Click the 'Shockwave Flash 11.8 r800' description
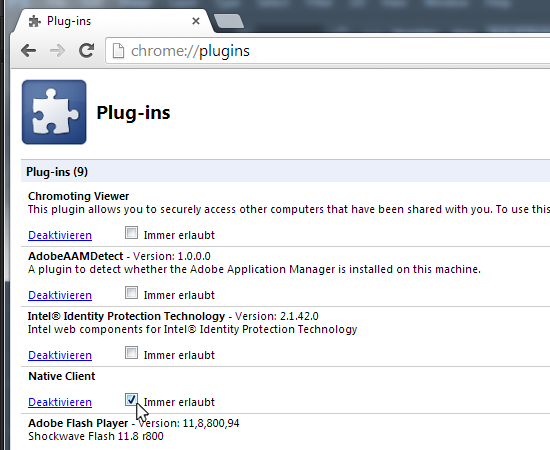This screenshot has height=450, width=550. (96, 436)
